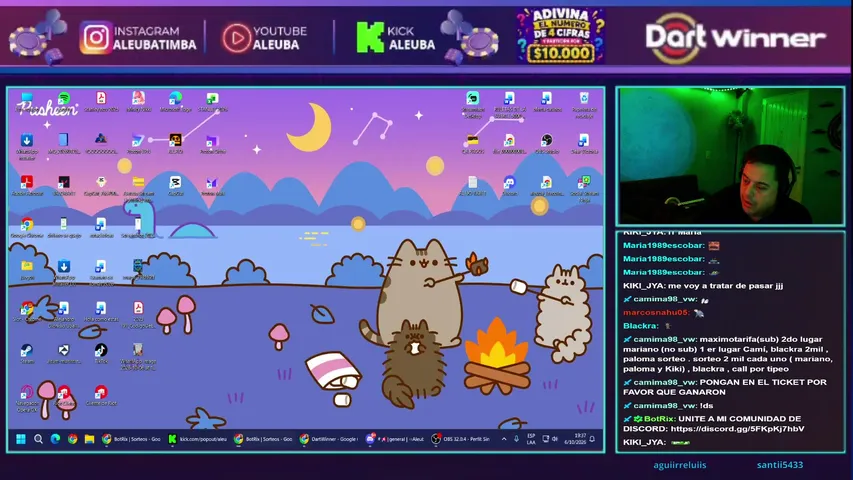Screen dimensions: 853x480
Task: Open the ESP LAA language switcher
Action: [x=531, y=439]
